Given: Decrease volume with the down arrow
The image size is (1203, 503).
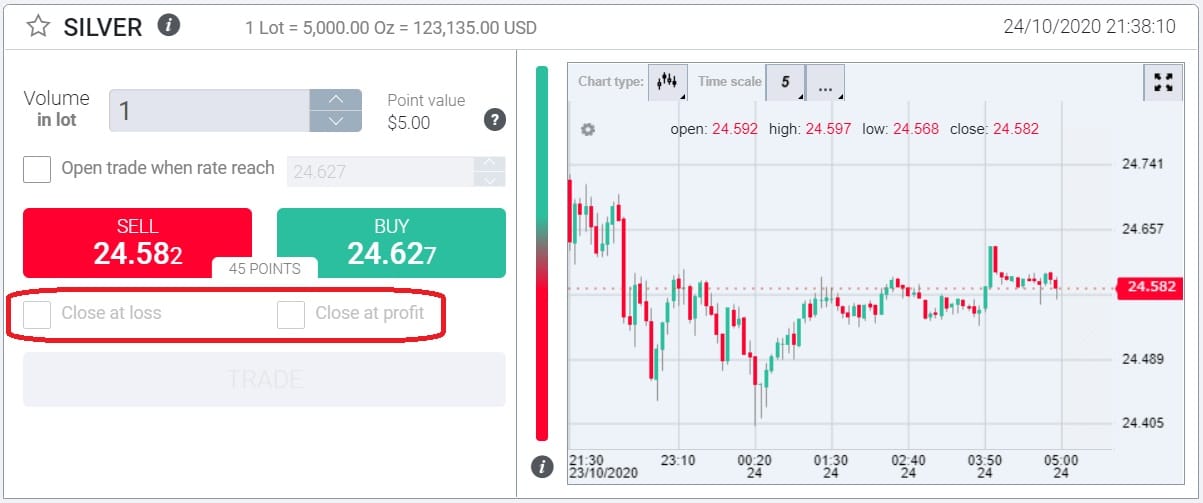Looking at the screenshot, I should point(336,121).
